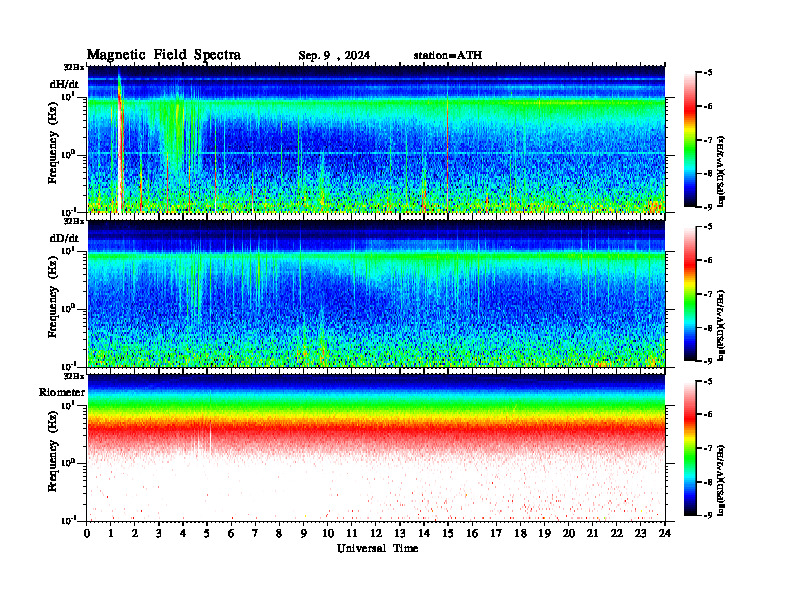Click the "dD/dt" panel label

point(64,238)
